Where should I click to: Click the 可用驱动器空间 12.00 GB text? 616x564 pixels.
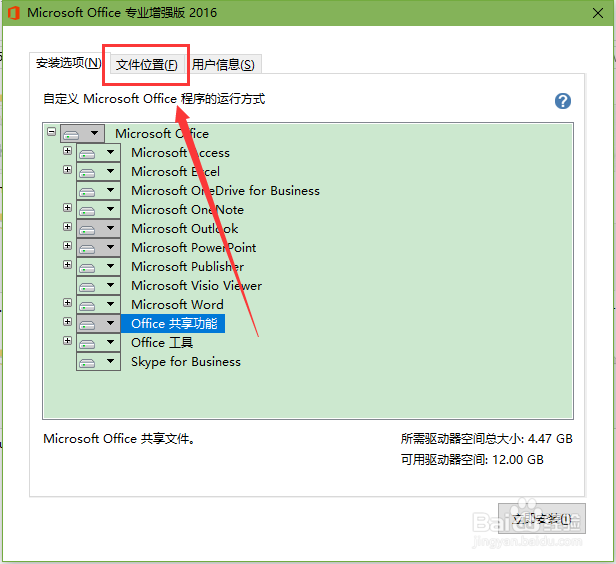[472, 460]
